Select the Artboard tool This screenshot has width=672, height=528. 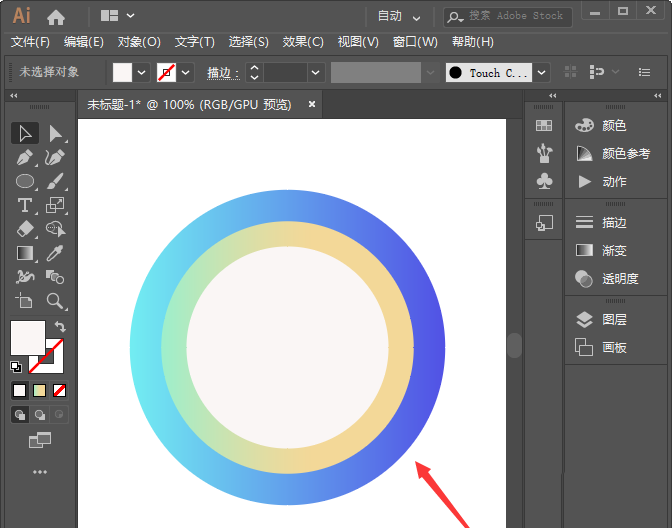point(25,301)
